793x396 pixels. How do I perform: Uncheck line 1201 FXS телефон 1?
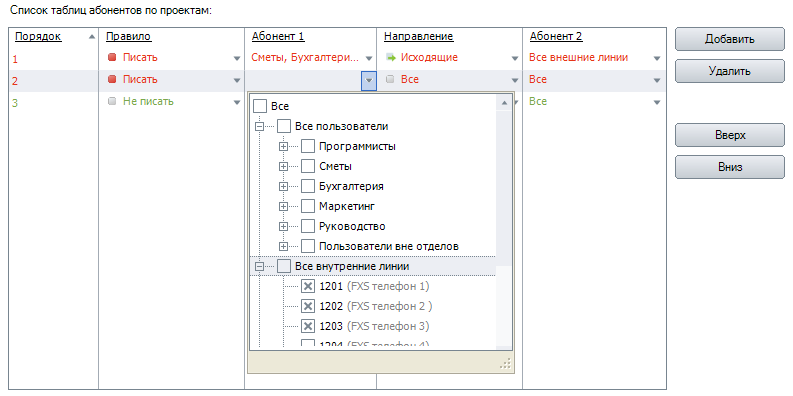pyautogui.click(x=308, y=286)
